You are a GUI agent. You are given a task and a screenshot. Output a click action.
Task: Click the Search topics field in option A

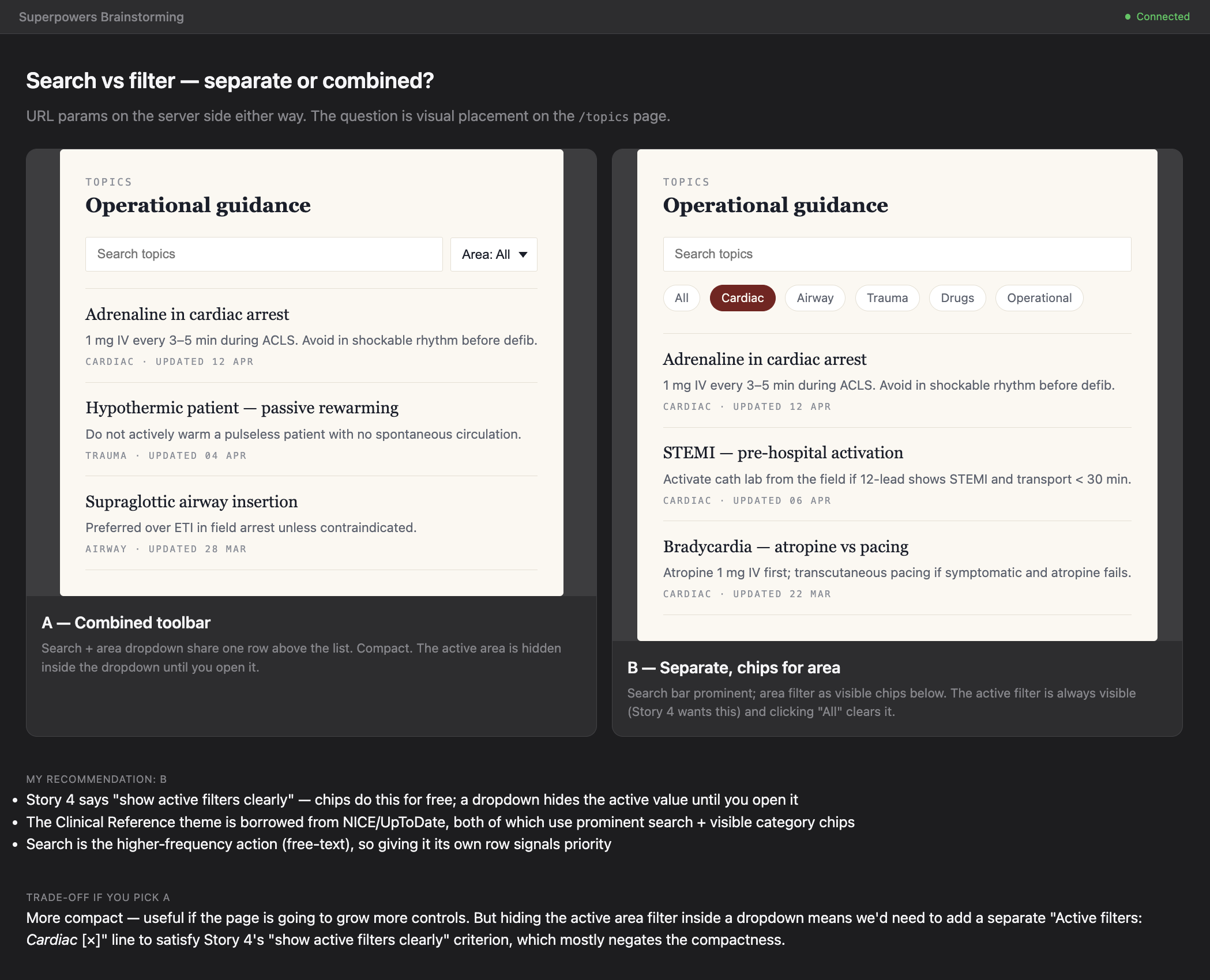tap(264, 254)
